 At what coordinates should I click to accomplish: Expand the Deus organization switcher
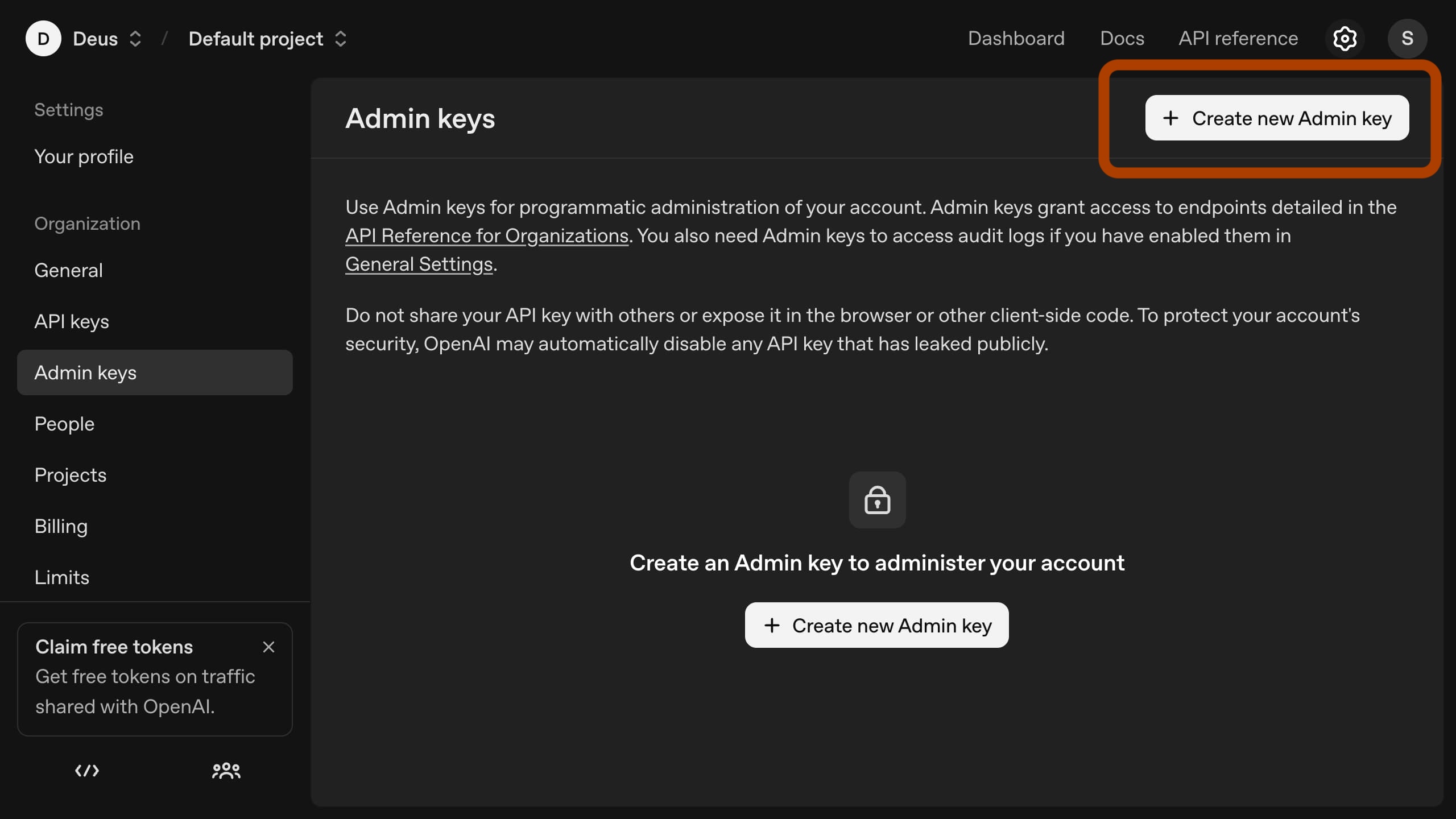[135, 39]
